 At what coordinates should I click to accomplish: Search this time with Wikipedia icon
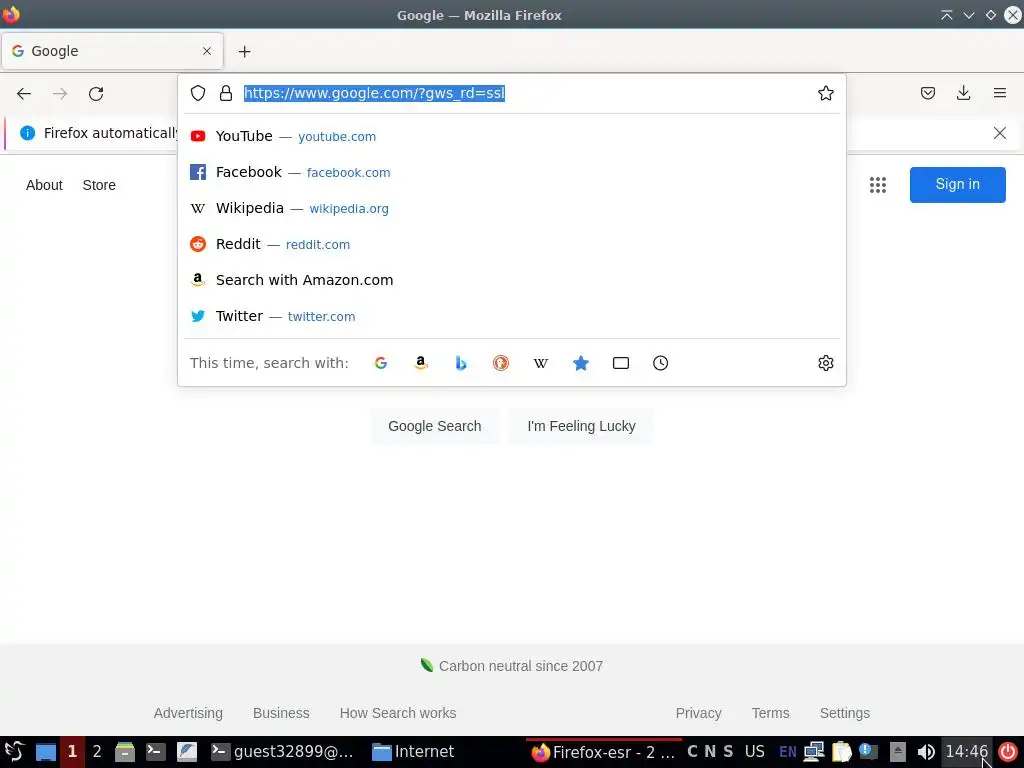[x=541, y=363]
